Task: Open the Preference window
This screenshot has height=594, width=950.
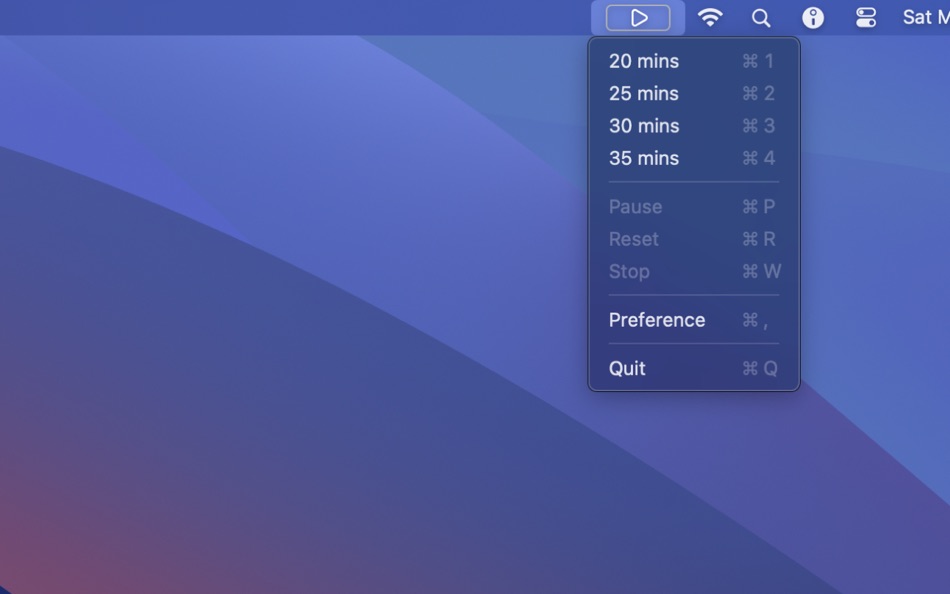Action: click(x=657, y=320)
